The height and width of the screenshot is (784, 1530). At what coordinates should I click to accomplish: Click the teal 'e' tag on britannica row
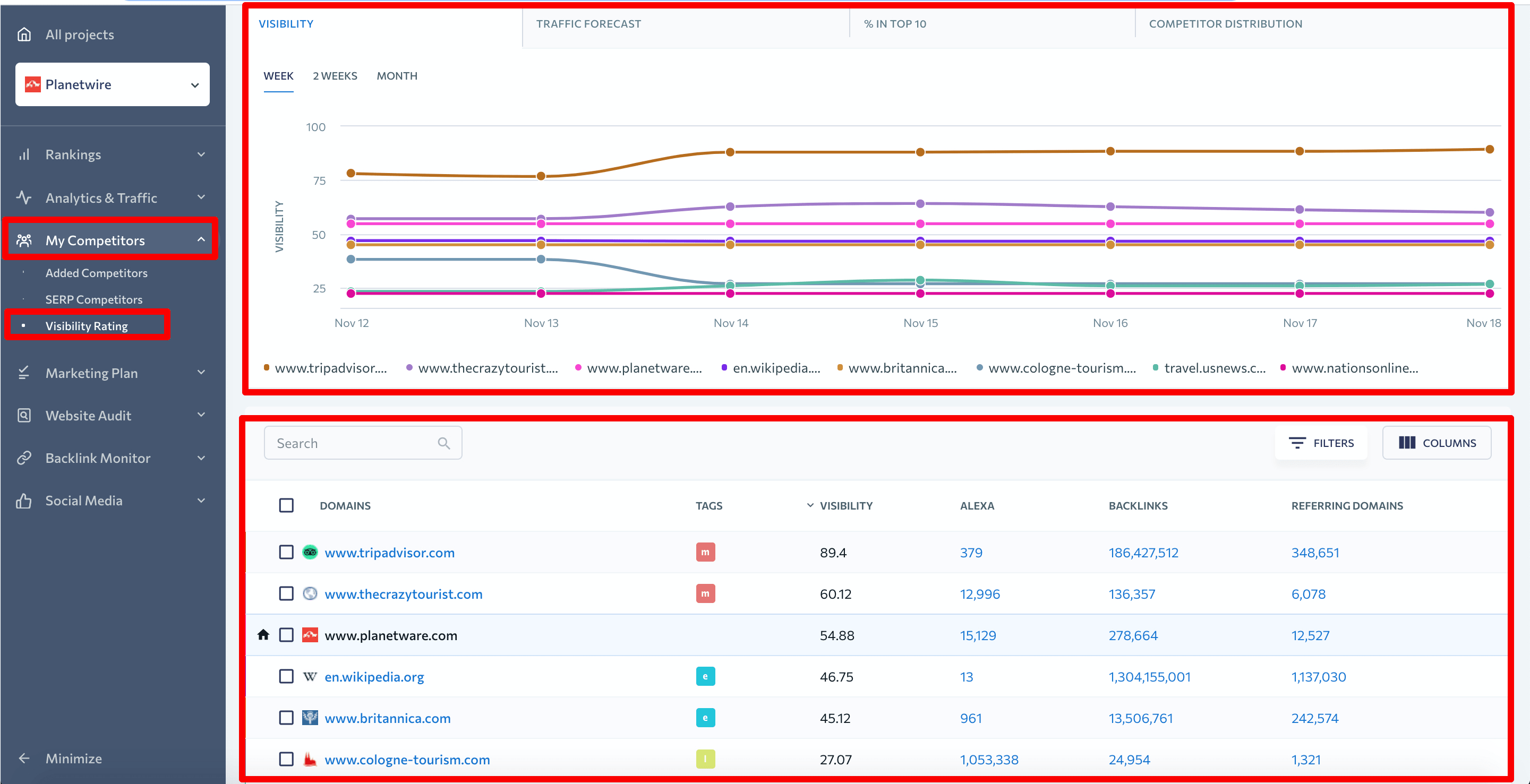[x=706, y=718]
